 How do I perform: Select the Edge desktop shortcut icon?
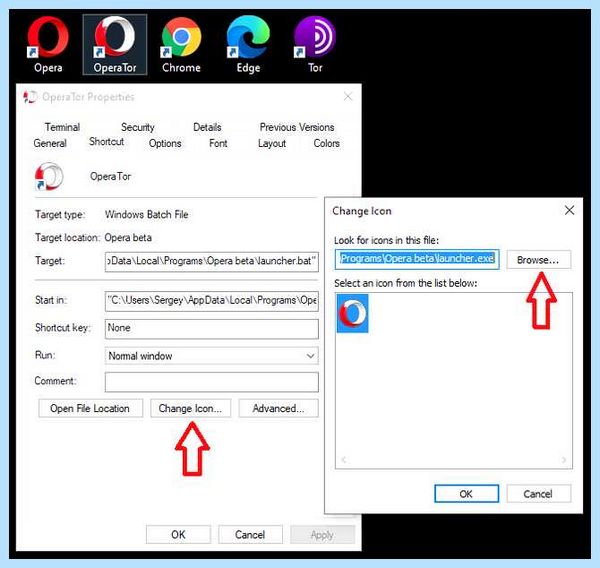click(248, 44)
